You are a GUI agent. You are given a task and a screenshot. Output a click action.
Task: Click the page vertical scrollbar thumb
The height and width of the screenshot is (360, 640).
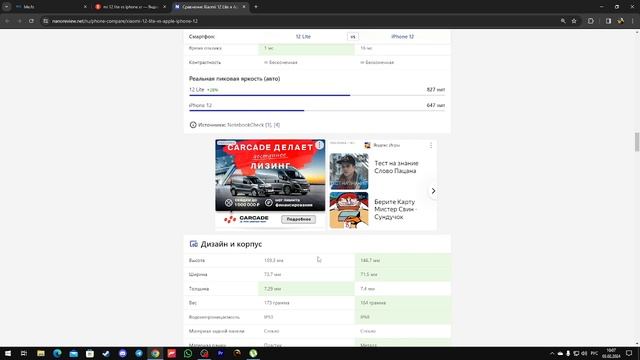point(637,142)
